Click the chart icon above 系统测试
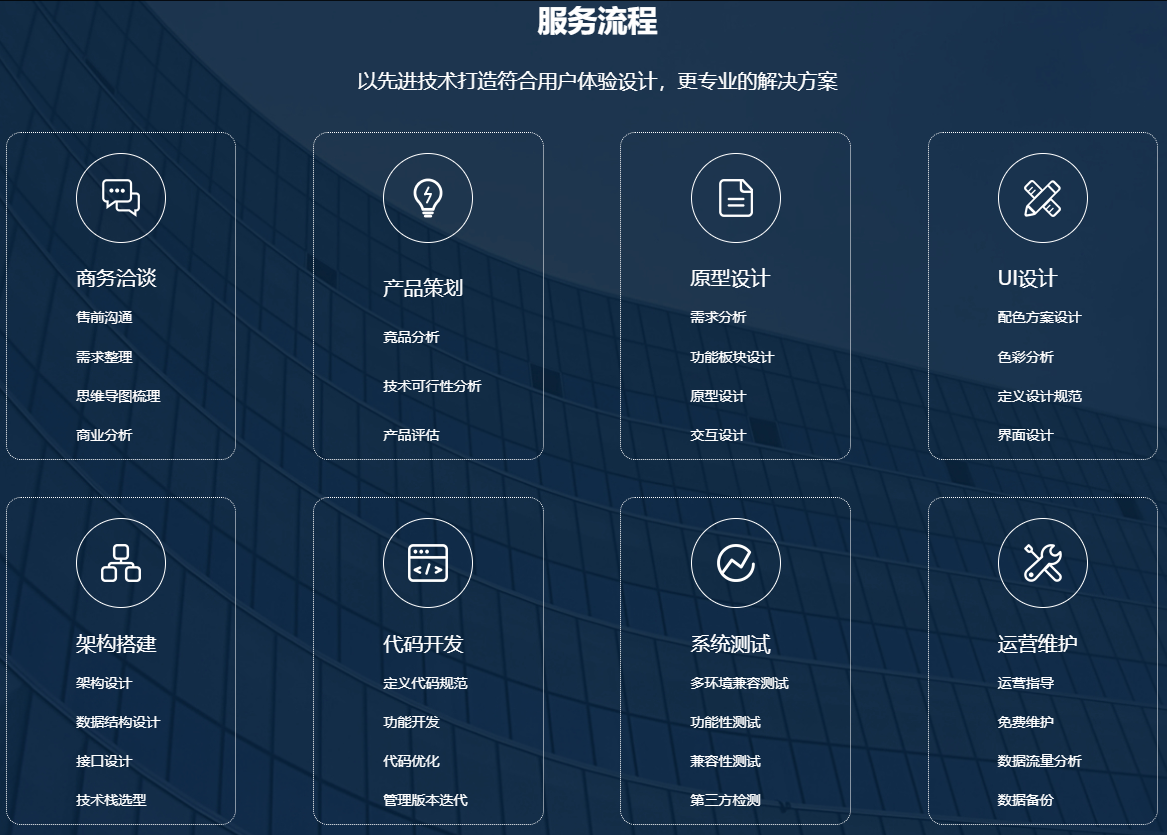The width and height of the screenshot is (1167, 835). [x=735, y=563]
